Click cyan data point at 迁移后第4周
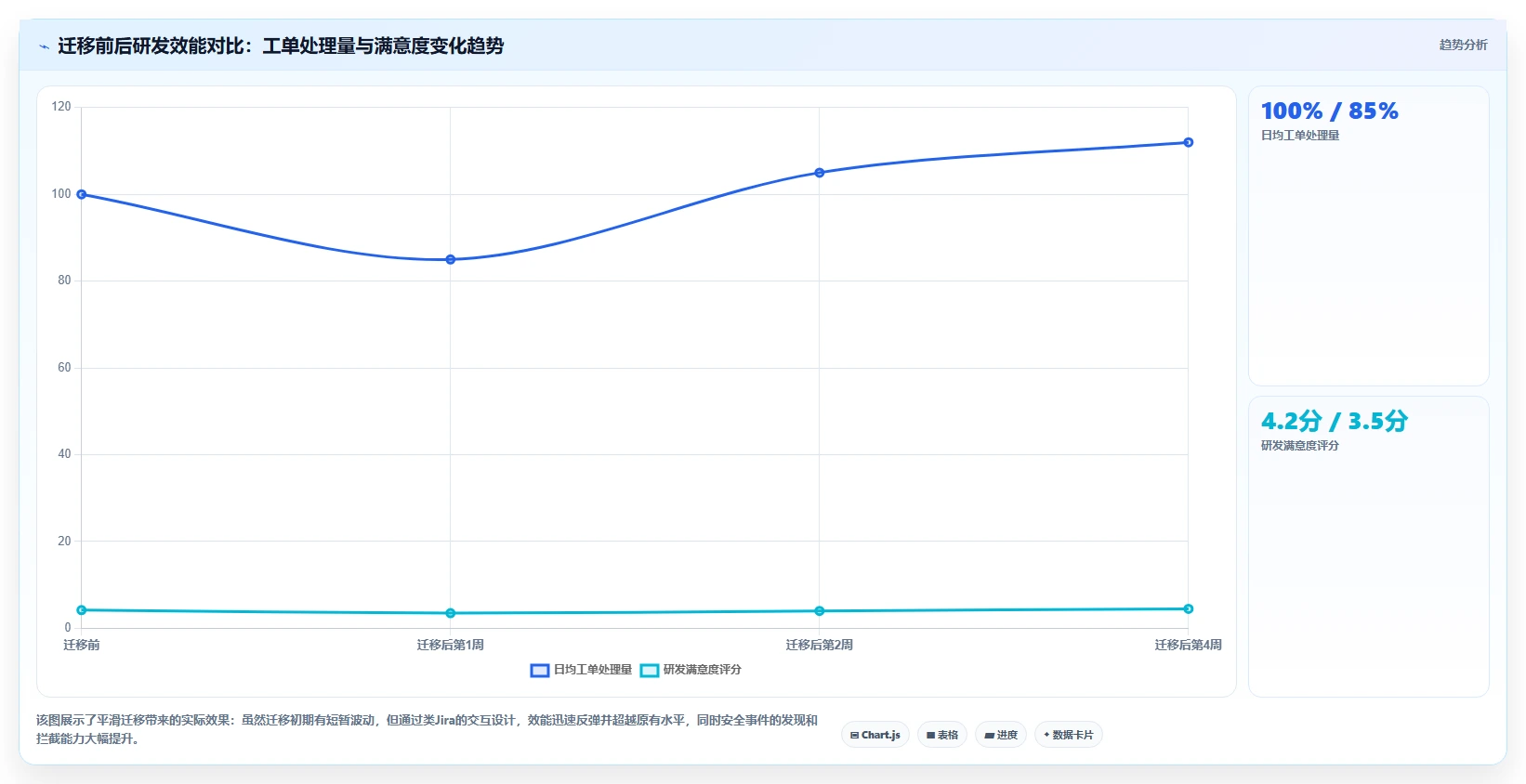This screenshot has height=784, width=1526. 1189,609
